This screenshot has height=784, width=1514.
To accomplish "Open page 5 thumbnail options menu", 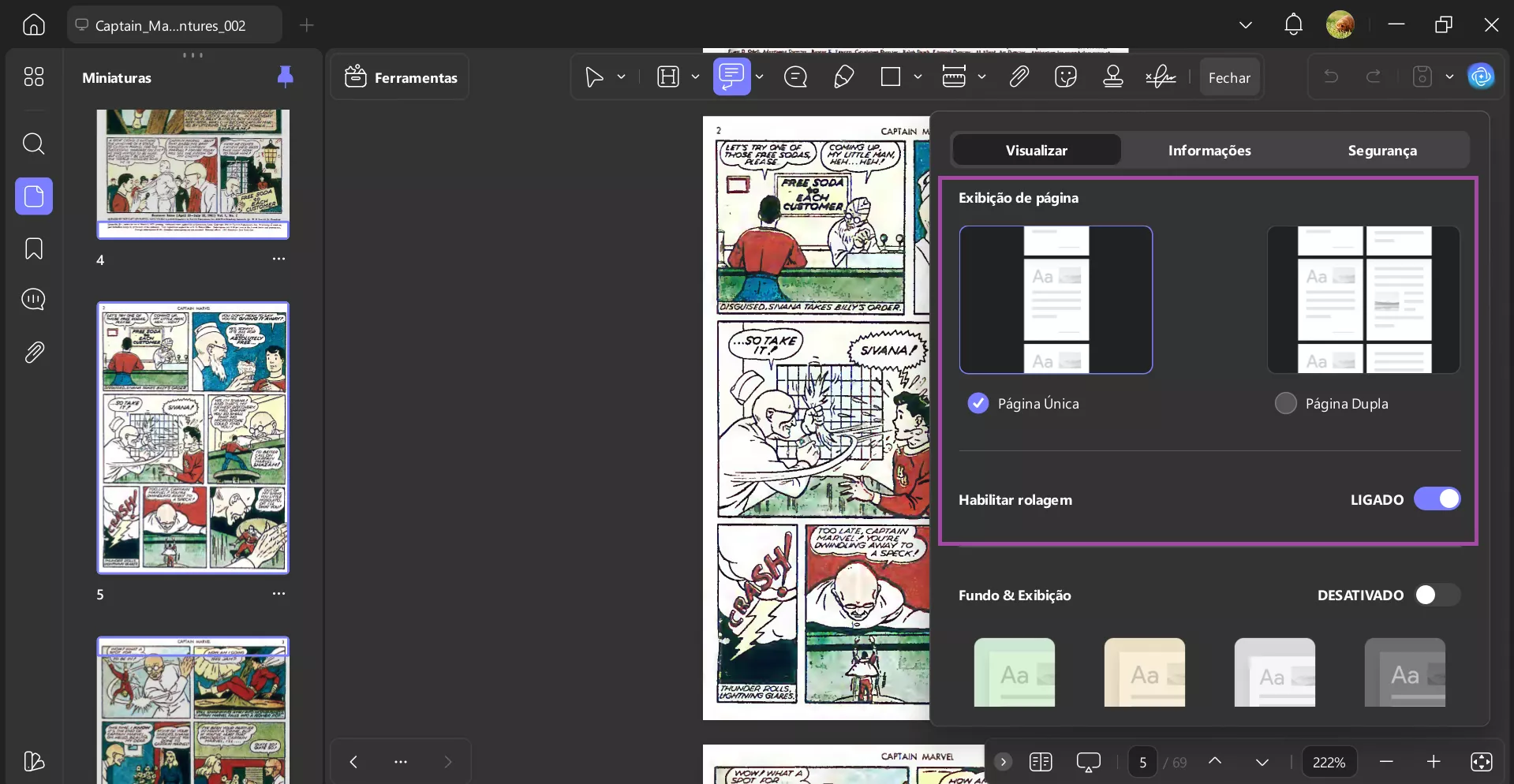I will coord(279,594).
